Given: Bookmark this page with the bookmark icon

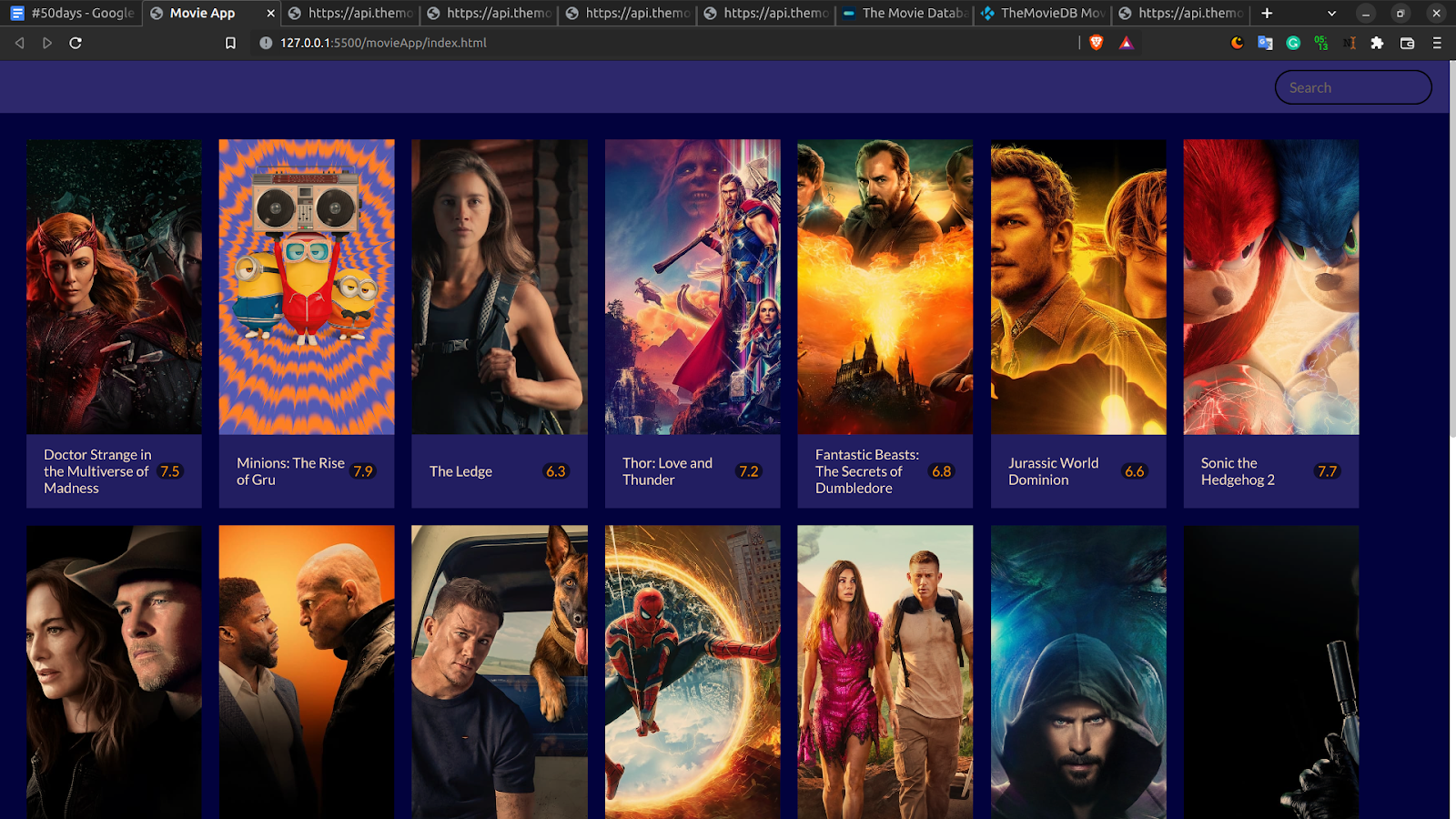Looking at the screenshot, I should click(230, 43).
